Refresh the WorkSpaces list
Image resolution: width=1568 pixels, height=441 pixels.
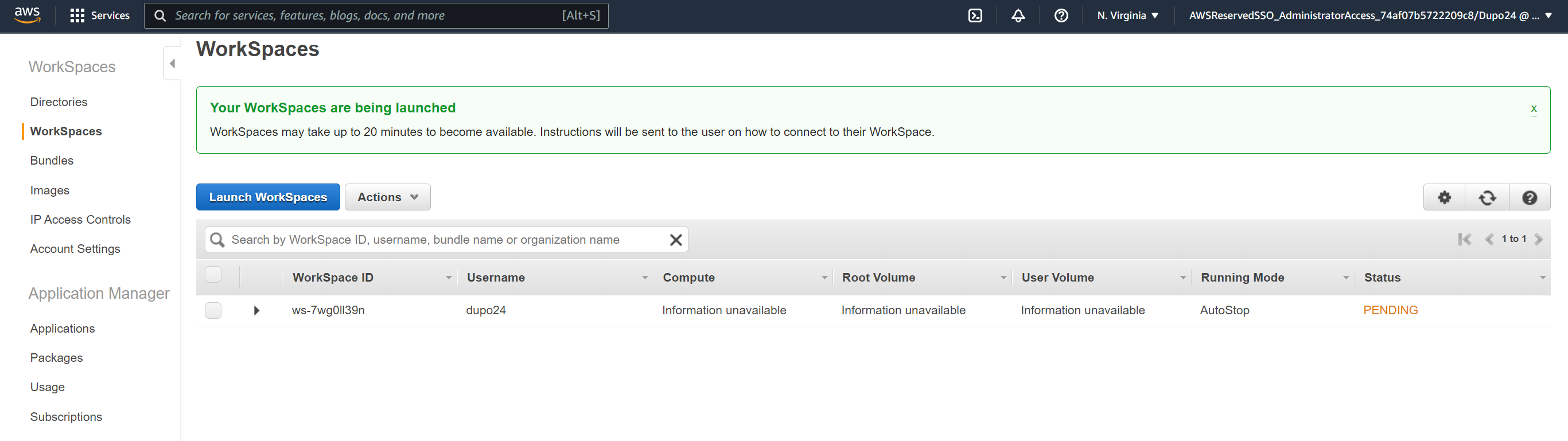1487,198
